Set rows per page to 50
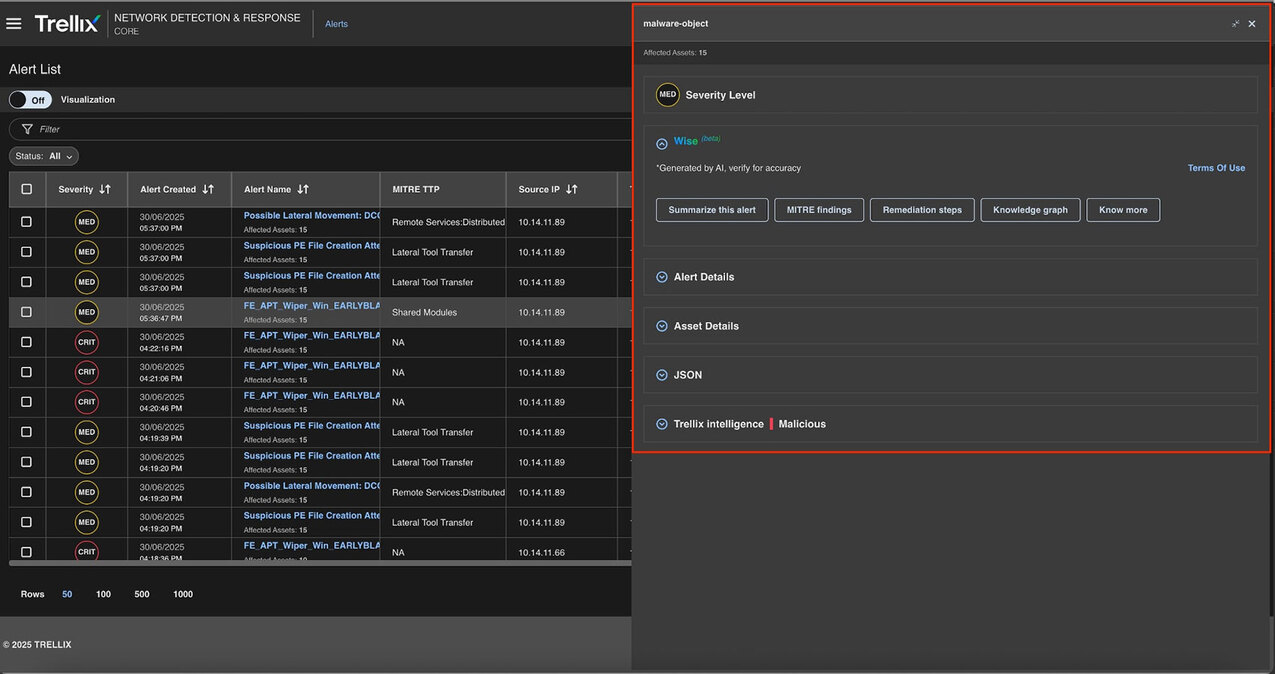 (x=67, y=594)
